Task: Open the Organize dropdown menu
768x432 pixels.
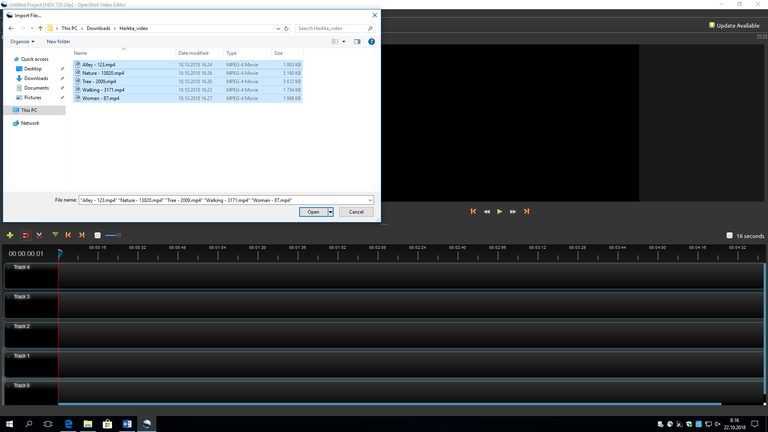Action: pyautogui.click(x=22, y=42)
